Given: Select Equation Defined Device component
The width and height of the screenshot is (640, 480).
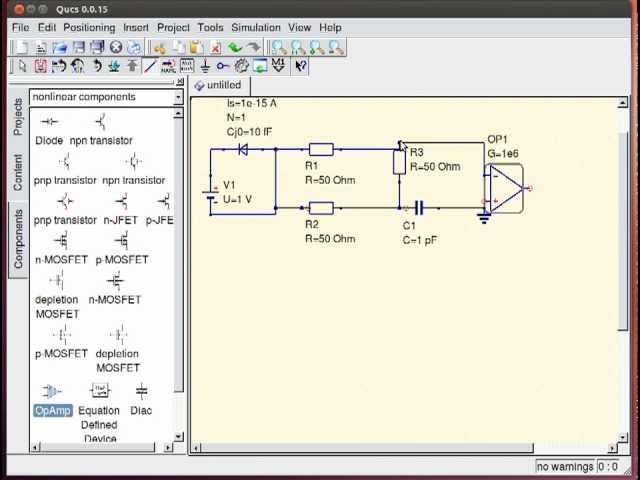Looking at the screenshot, I should pos(99,412).
